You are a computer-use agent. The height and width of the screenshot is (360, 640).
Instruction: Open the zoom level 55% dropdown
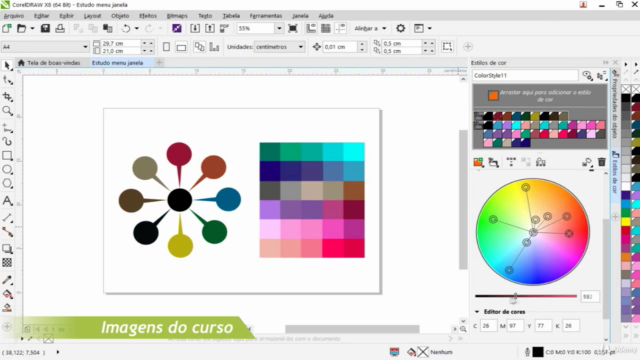279,28
